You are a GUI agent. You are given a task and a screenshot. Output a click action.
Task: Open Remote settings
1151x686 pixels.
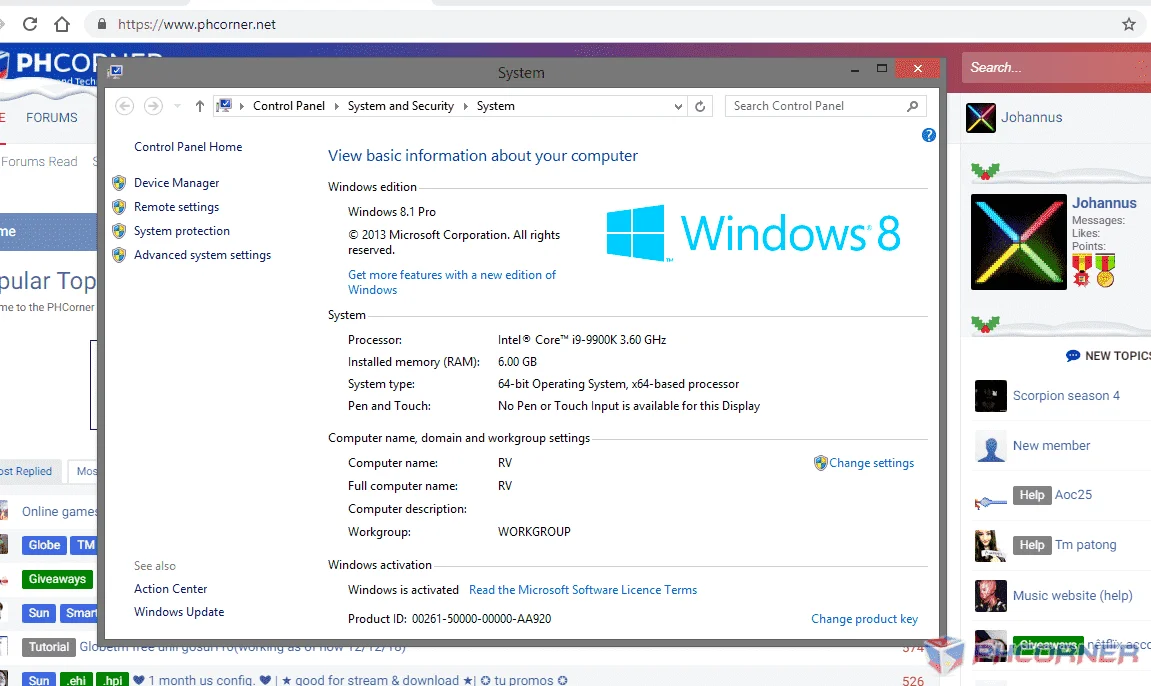(176, 207)
